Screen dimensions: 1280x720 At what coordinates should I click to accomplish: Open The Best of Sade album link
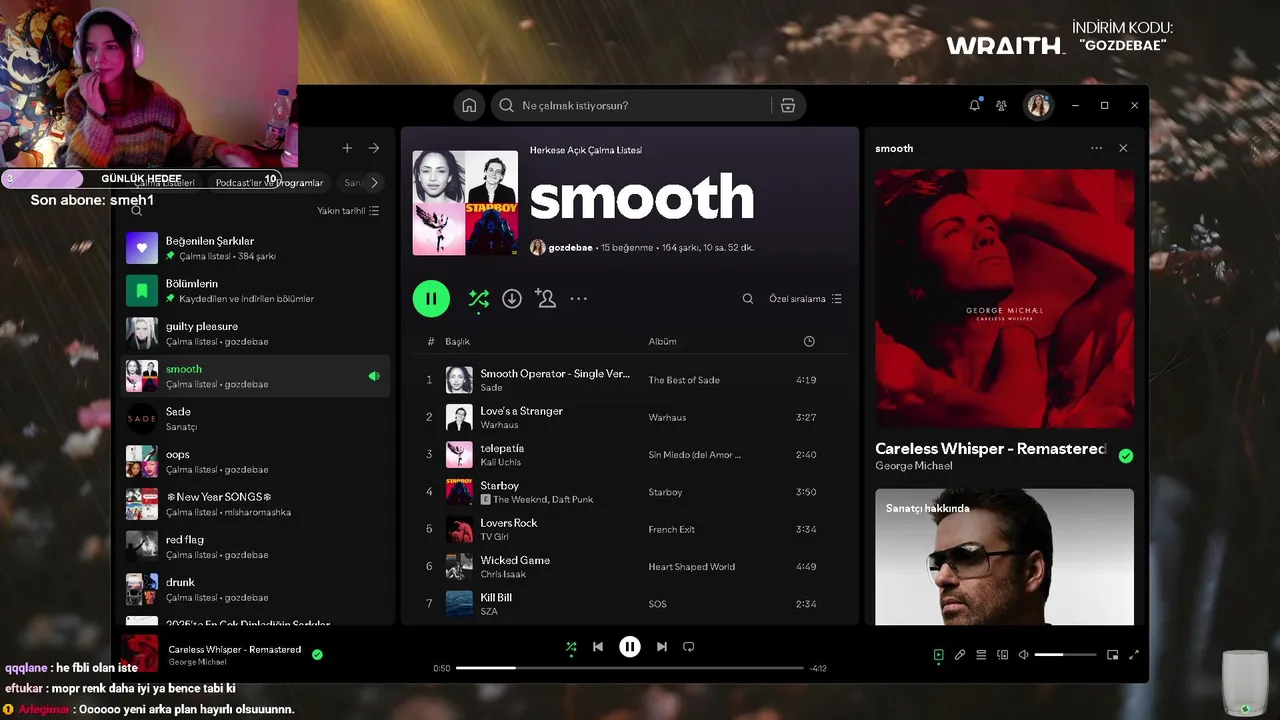[684, 380]
